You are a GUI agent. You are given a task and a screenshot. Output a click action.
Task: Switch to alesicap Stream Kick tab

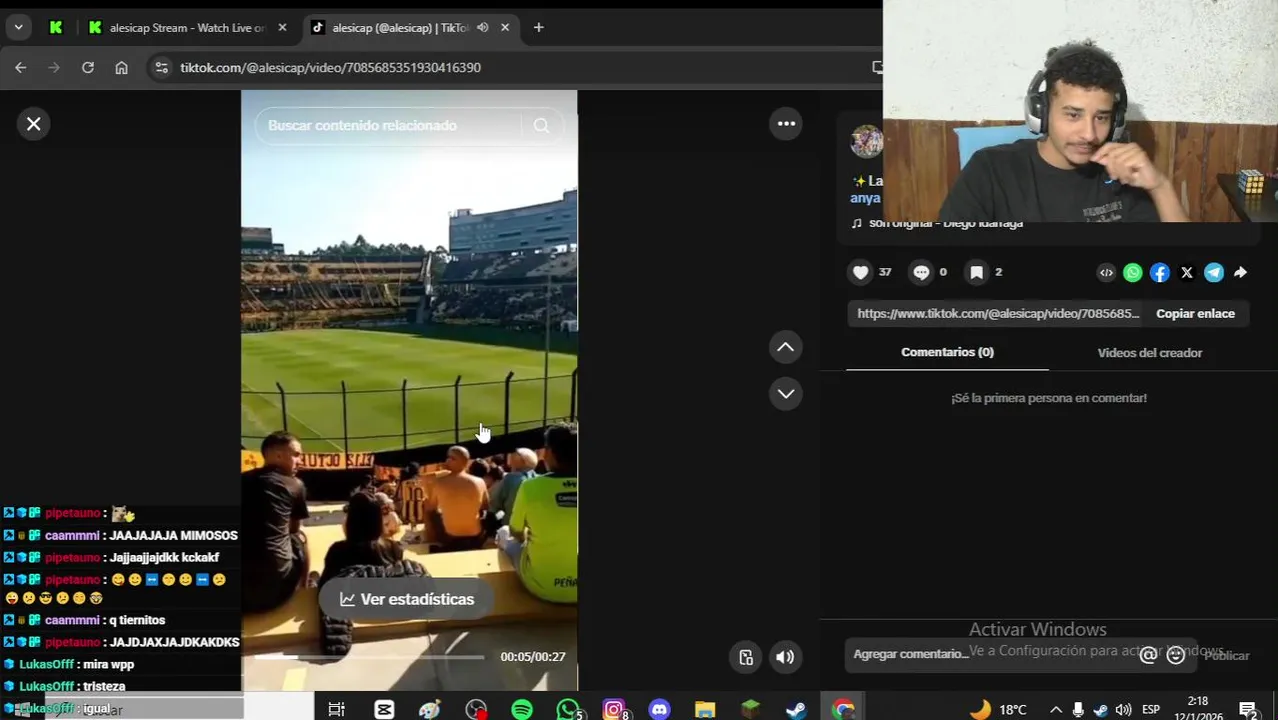pos(187,28)
